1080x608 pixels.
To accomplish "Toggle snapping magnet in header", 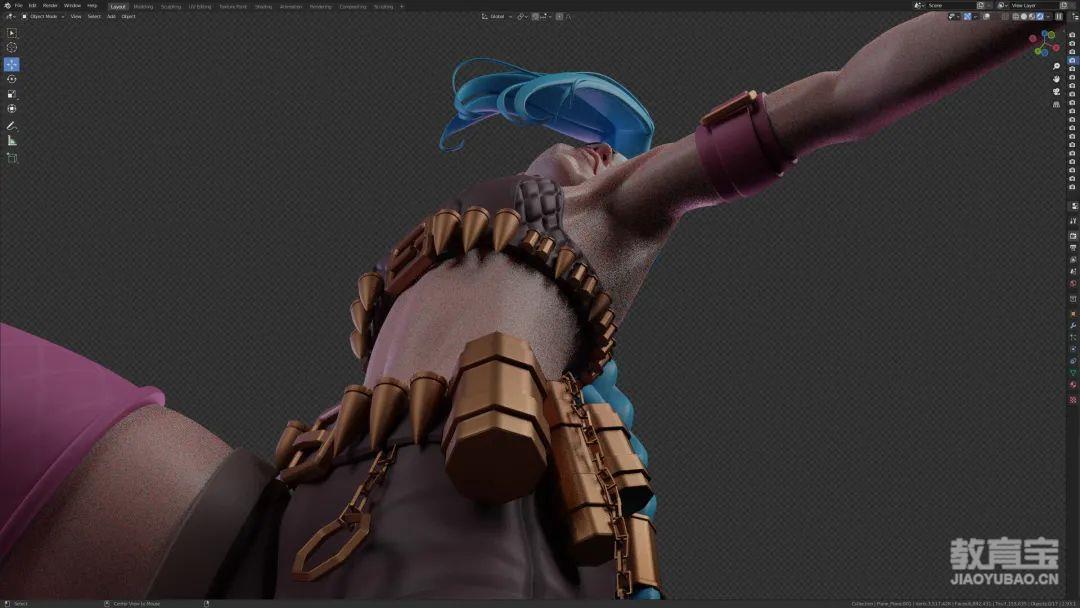I will [535, 17].
